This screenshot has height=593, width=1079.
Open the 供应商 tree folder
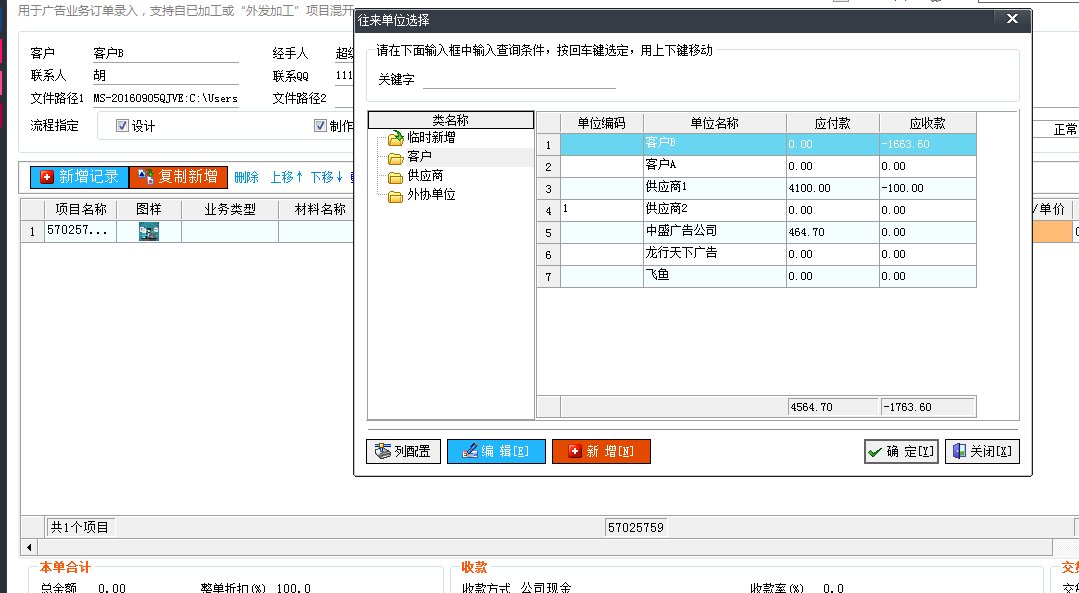point(424,176)
